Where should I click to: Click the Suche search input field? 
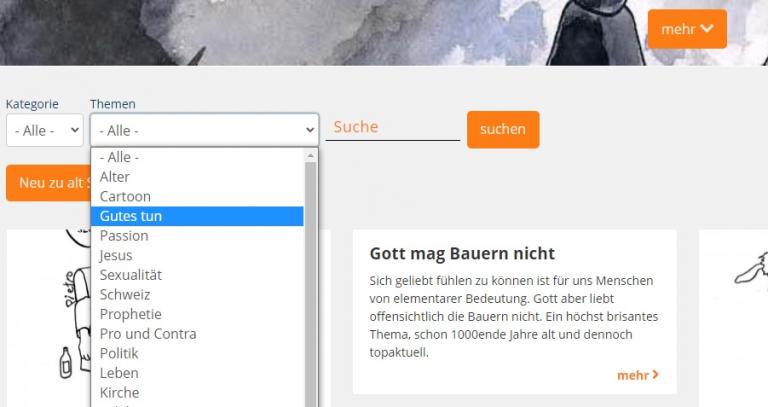392,127
